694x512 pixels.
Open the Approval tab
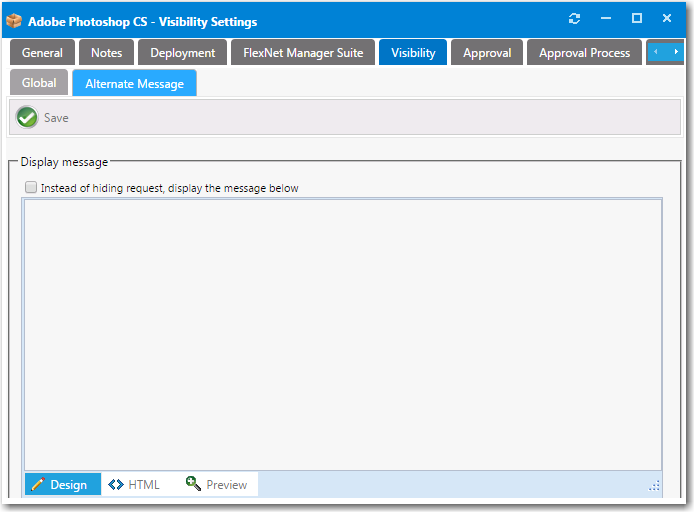[487, 53]
